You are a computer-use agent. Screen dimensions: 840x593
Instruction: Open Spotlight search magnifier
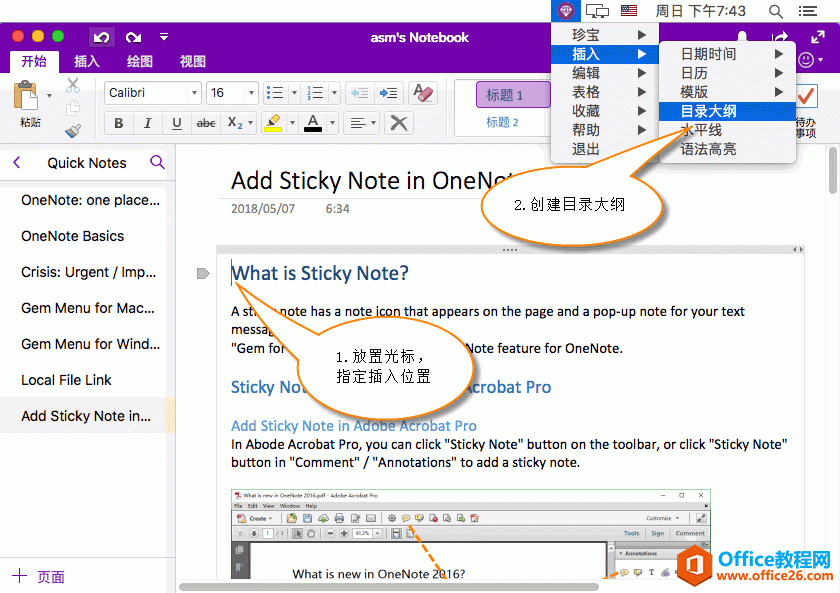(x=776, y=11)
